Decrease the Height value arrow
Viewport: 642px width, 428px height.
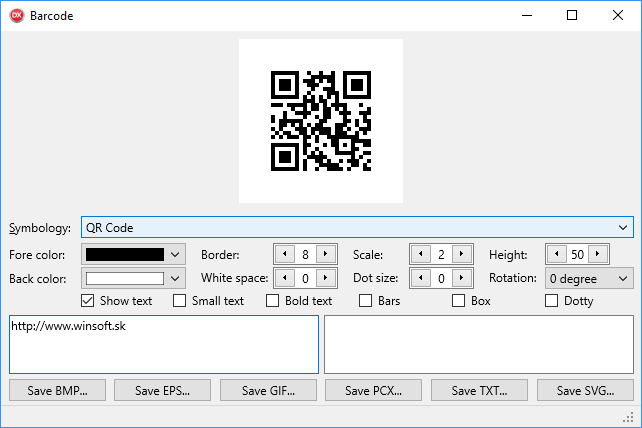(556, 254)
